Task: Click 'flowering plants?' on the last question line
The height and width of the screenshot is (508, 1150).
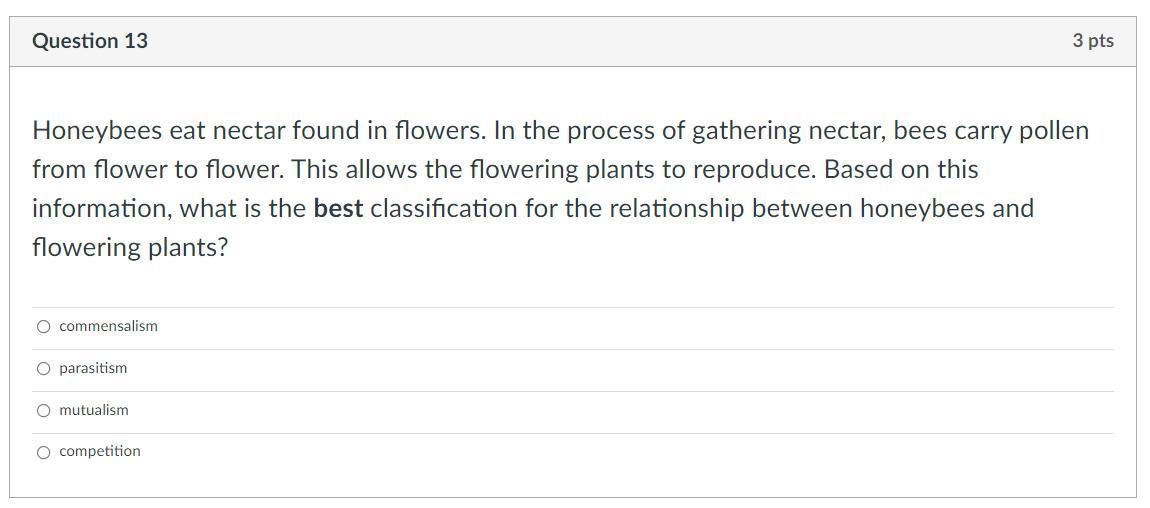Action: pyautogui.click(x=131, y=248)
